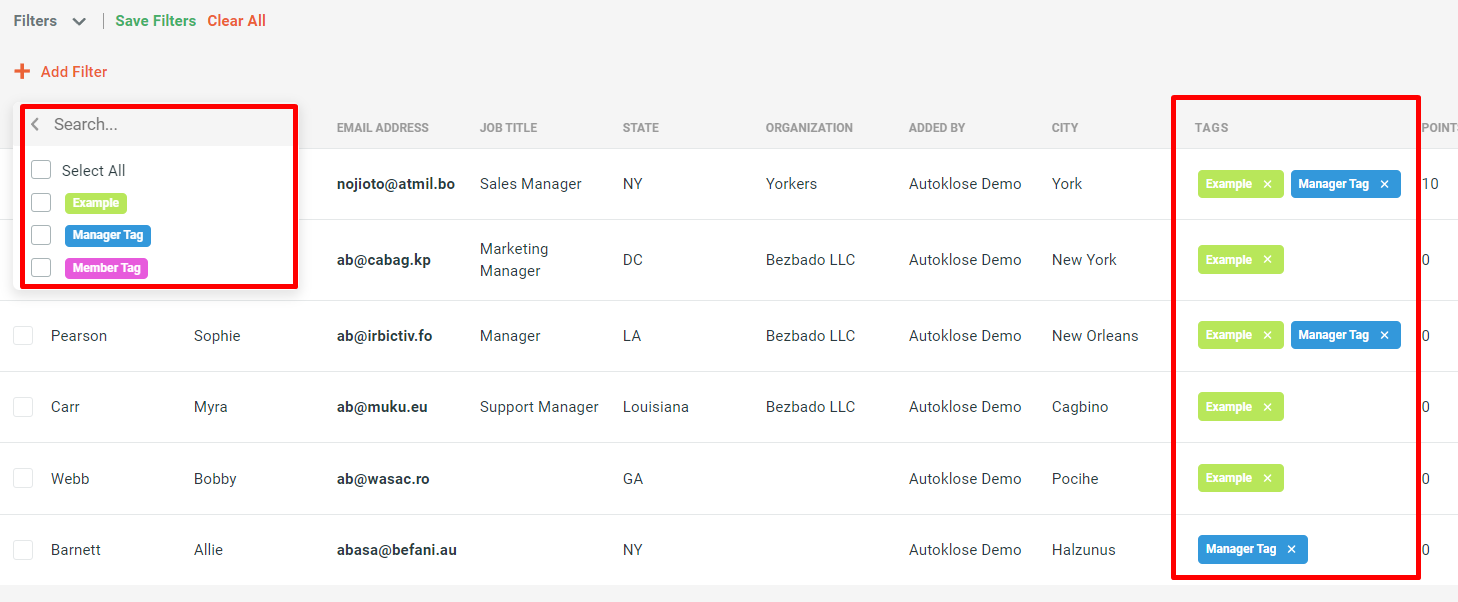This screenshot has height=602, width=1458.
Task: Choose Member Tag from the filter panel
Action: [106, 268]
